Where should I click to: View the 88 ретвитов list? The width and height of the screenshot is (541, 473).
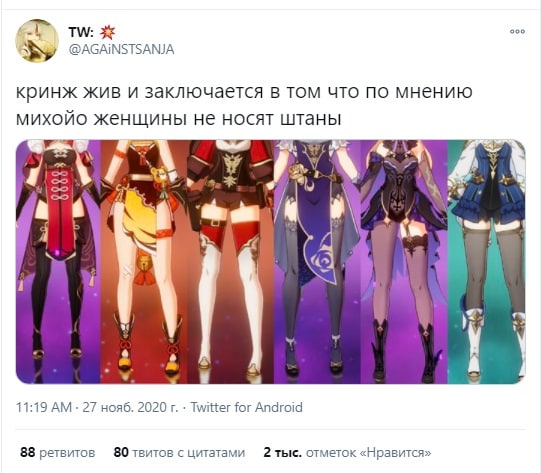(58, 452)
